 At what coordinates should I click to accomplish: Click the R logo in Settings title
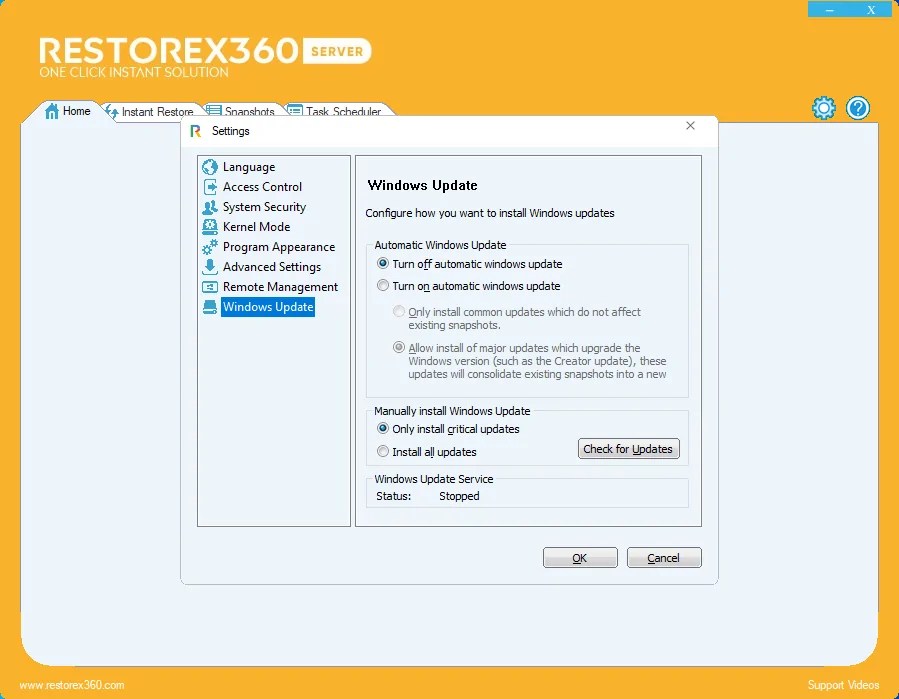[x=196, y=131]
